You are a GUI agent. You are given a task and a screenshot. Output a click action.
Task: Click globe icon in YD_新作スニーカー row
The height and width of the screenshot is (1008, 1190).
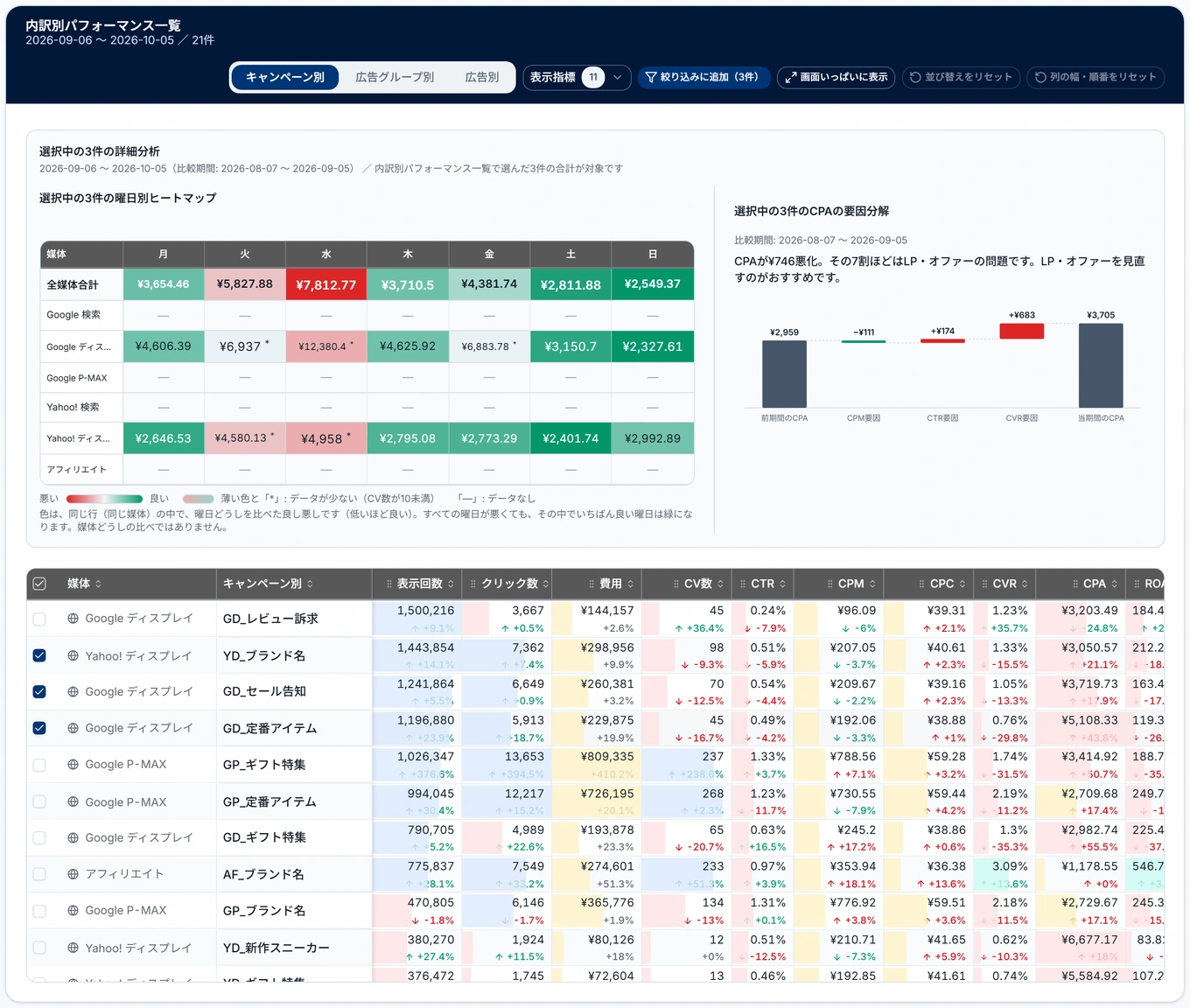click(73, 948)
